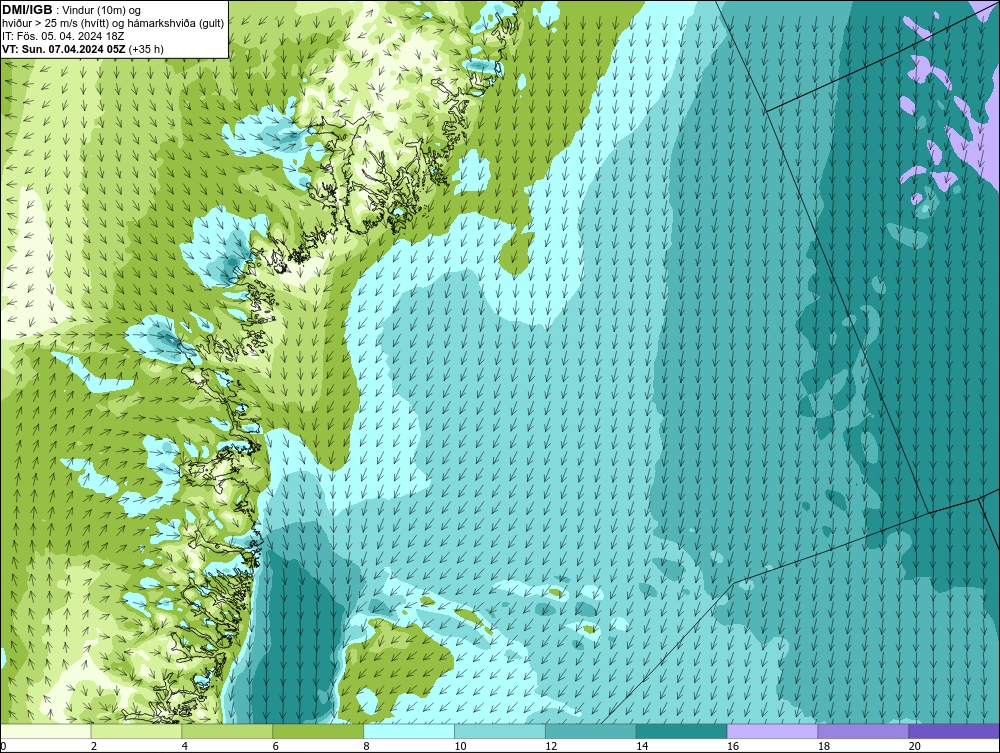Viewport: 1000px width, 753px height.
Task: Click the 14-16 m/s dark teal swatch
Action: [682, 731]
